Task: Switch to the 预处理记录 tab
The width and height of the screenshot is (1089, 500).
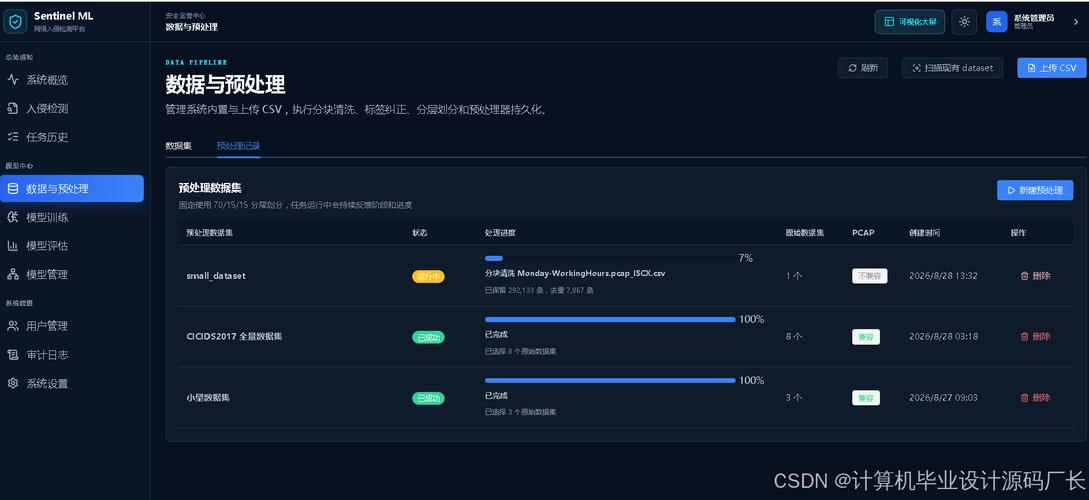Action: [238, 146]
